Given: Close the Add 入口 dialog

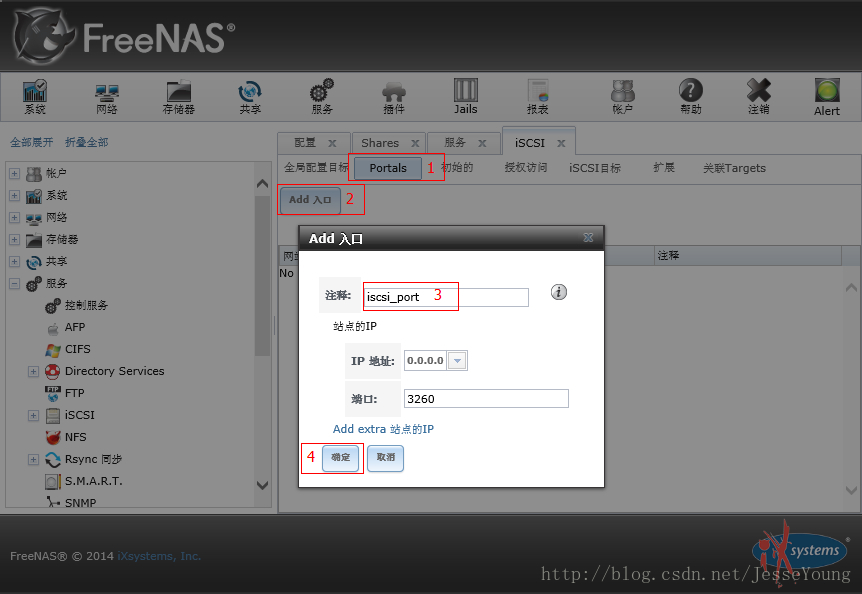Looking at the screenshot, I should [x=588, y=237].
